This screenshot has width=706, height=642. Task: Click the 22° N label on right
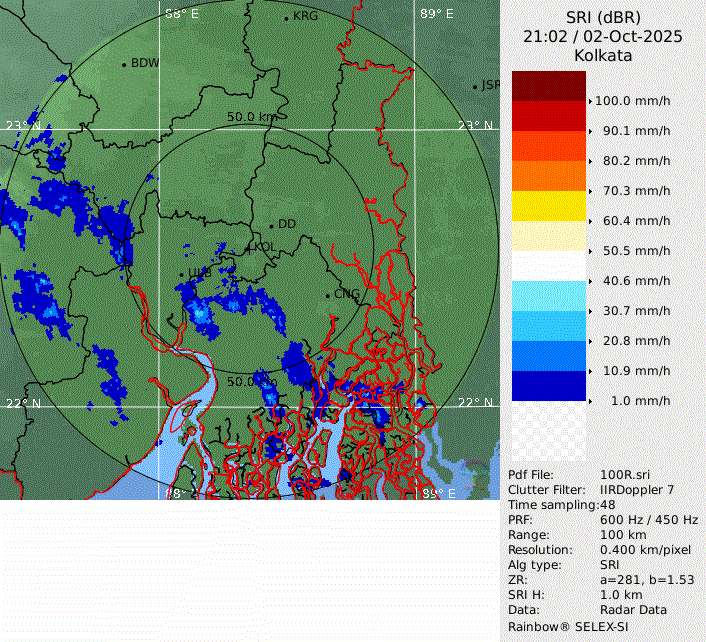(476, 402)
